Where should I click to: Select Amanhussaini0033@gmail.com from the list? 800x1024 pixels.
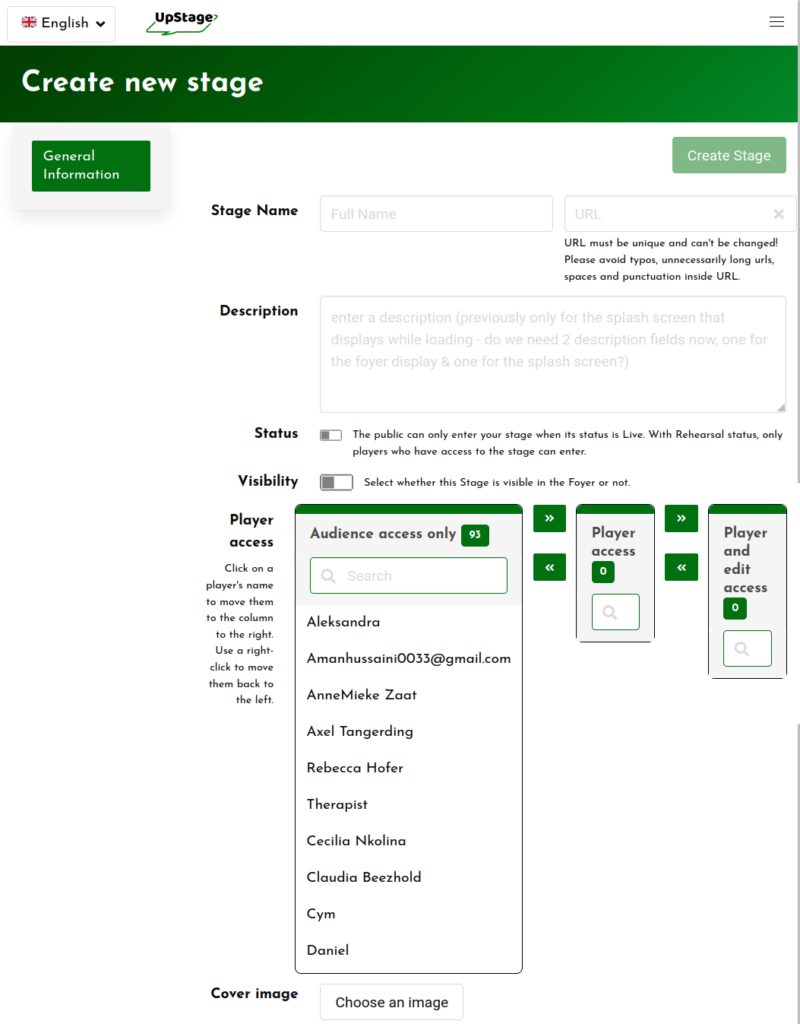tap(408, 658)
